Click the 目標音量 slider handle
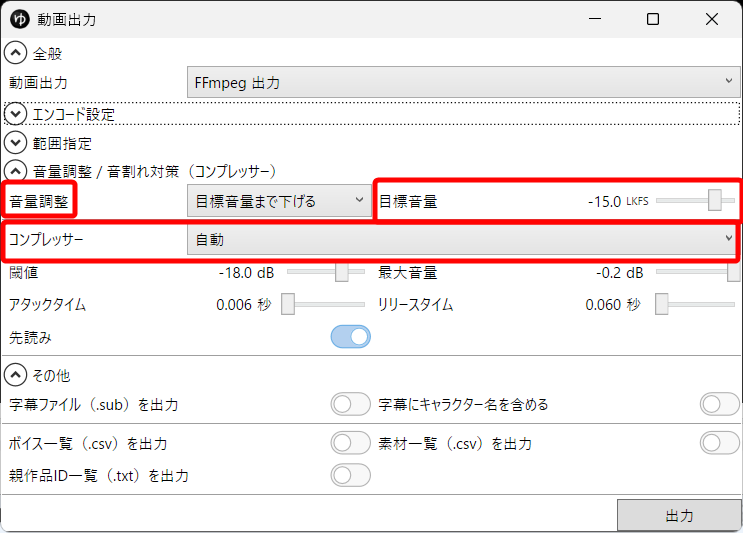The height and width of the screenshot is (533, 743). tap(715, 200)
